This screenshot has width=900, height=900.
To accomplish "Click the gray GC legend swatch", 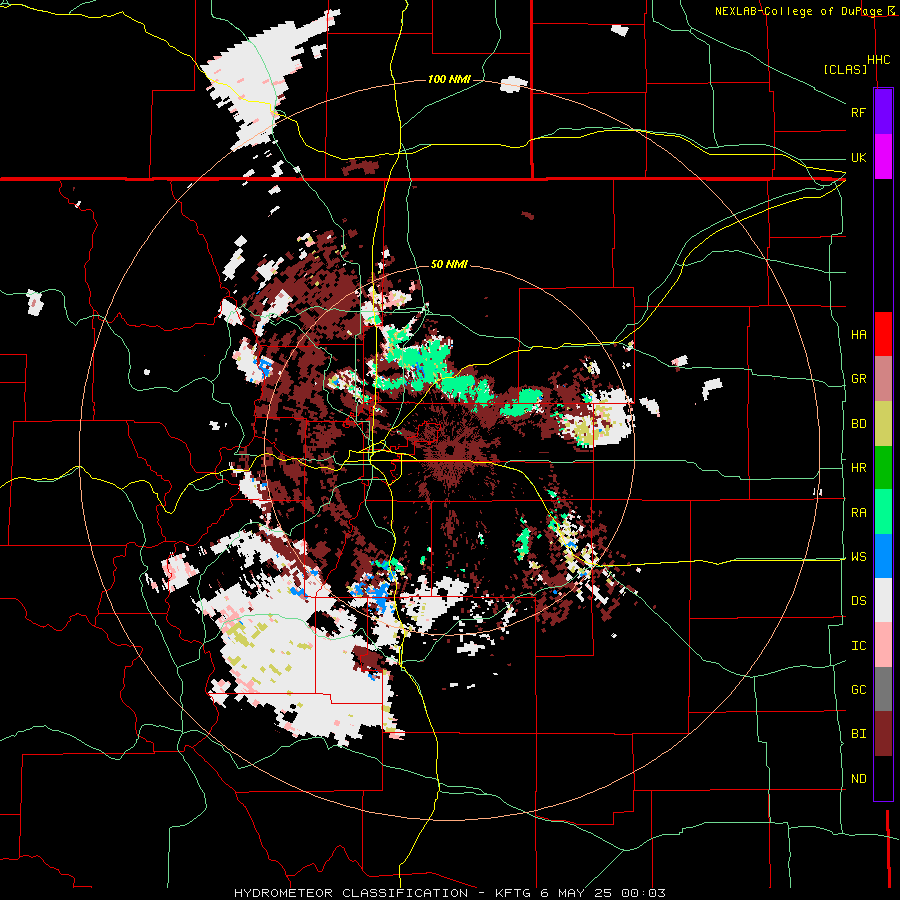I will [883, 689].
